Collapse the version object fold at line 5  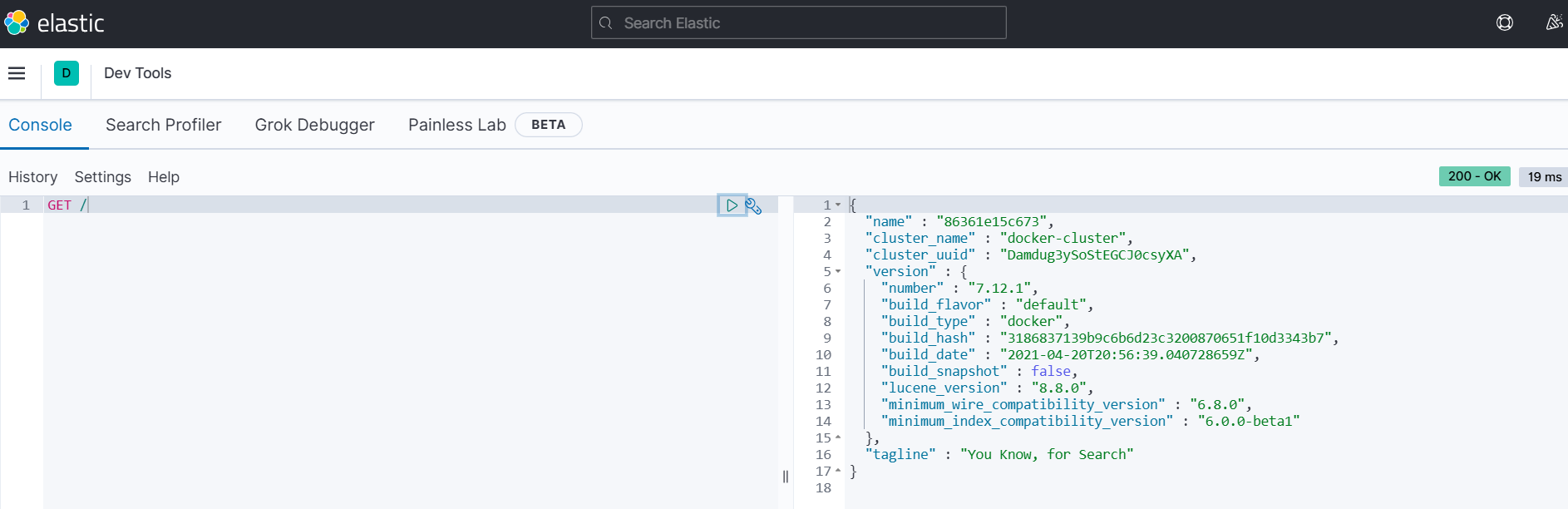838,271
